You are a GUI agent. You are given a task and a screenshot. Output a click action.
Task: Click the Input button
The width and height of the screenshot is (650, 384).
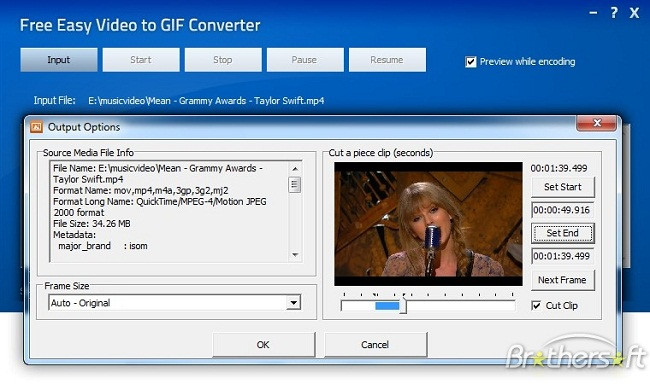click(x=58, y=60)
